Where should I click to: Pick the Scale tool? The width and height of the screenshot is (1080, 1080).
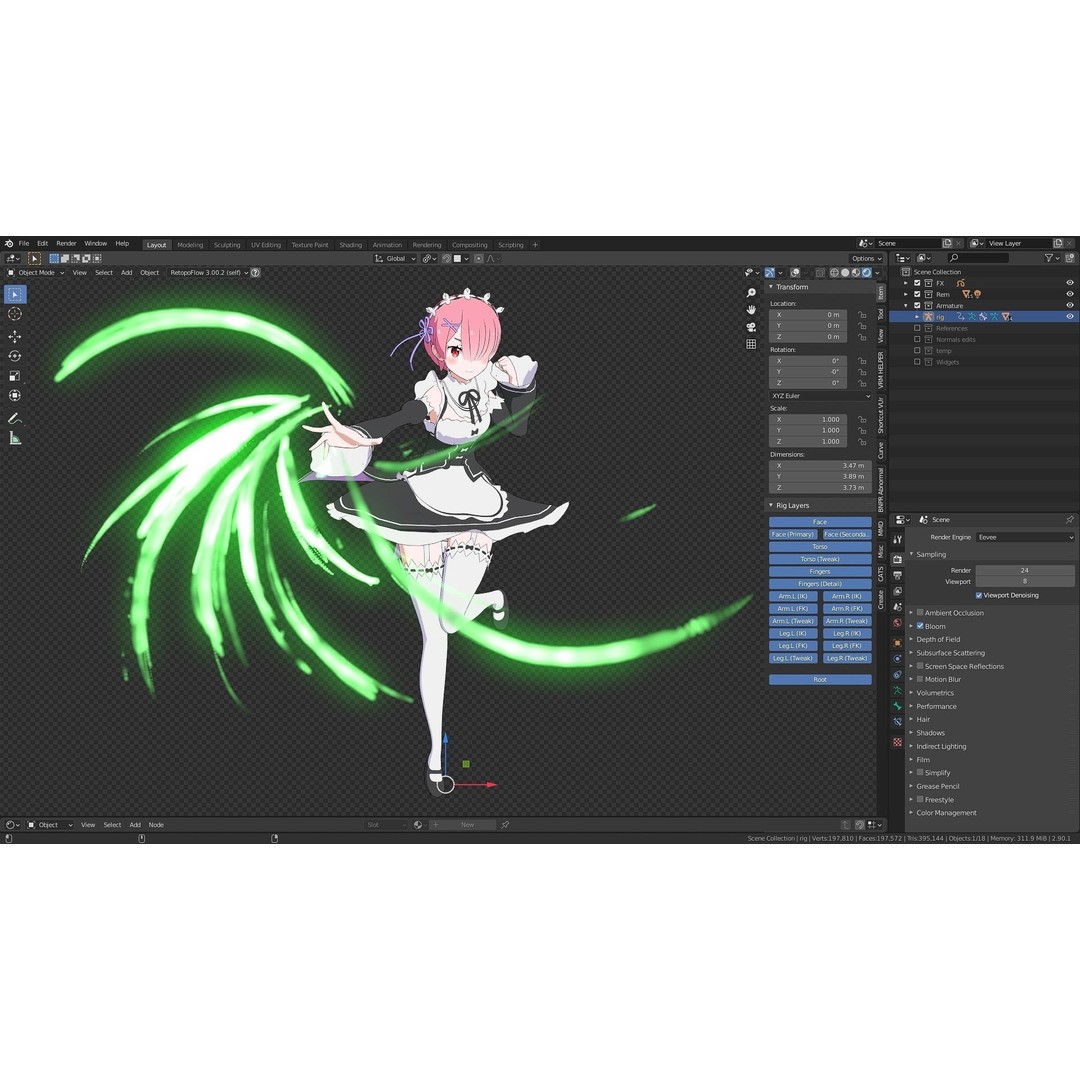coord(14,376)
